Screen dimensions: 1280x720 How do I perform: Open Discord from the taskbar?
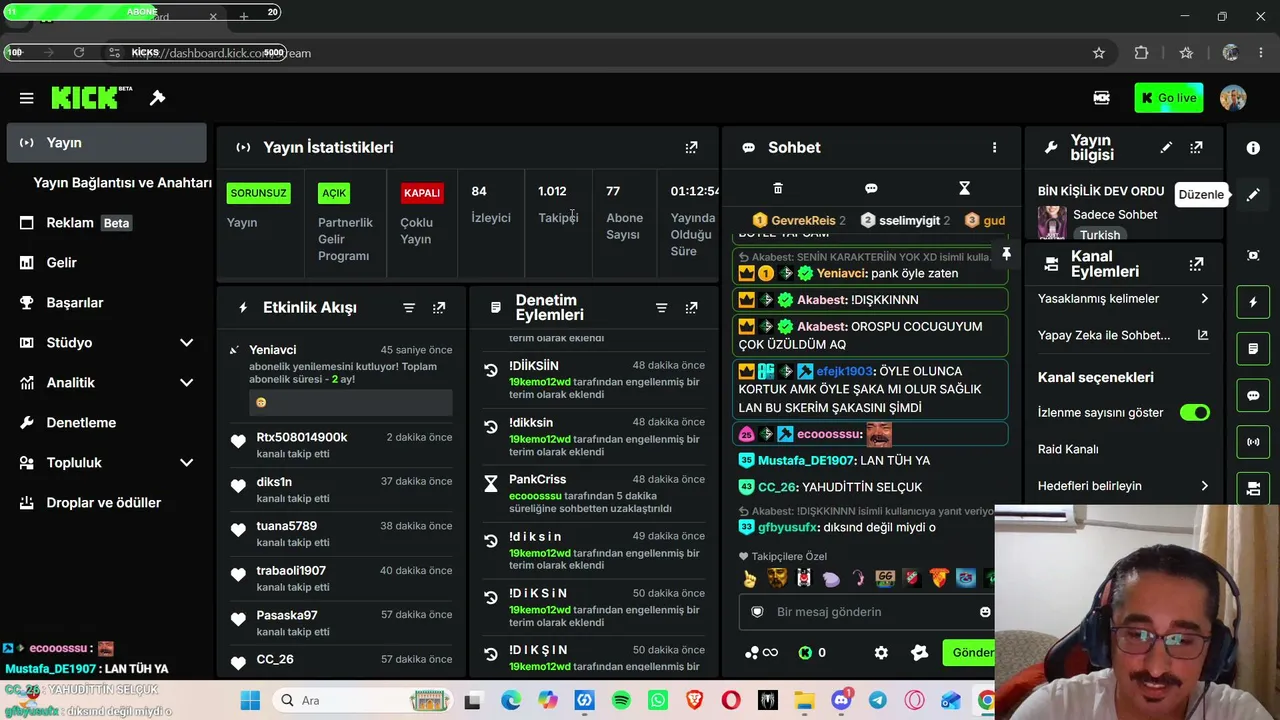pyautogui.click(x=841, y=701)
